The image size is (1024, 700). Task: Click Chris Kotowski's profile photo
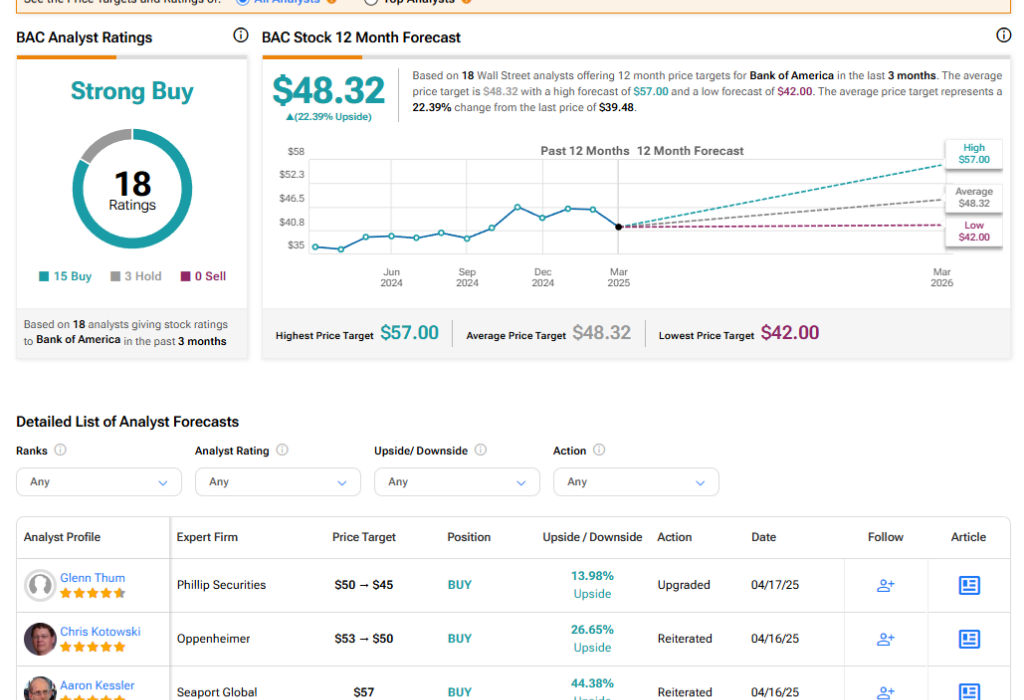tap(40, 639)
